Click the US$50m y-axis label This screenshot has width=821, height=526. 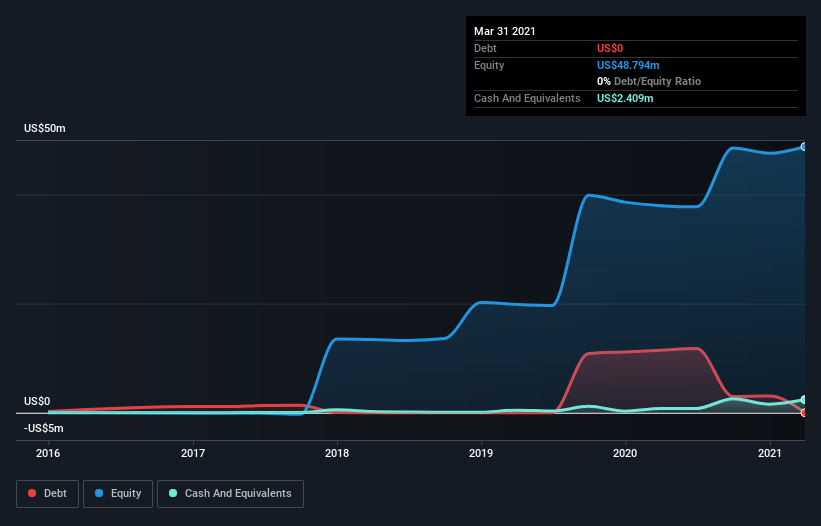45,128
